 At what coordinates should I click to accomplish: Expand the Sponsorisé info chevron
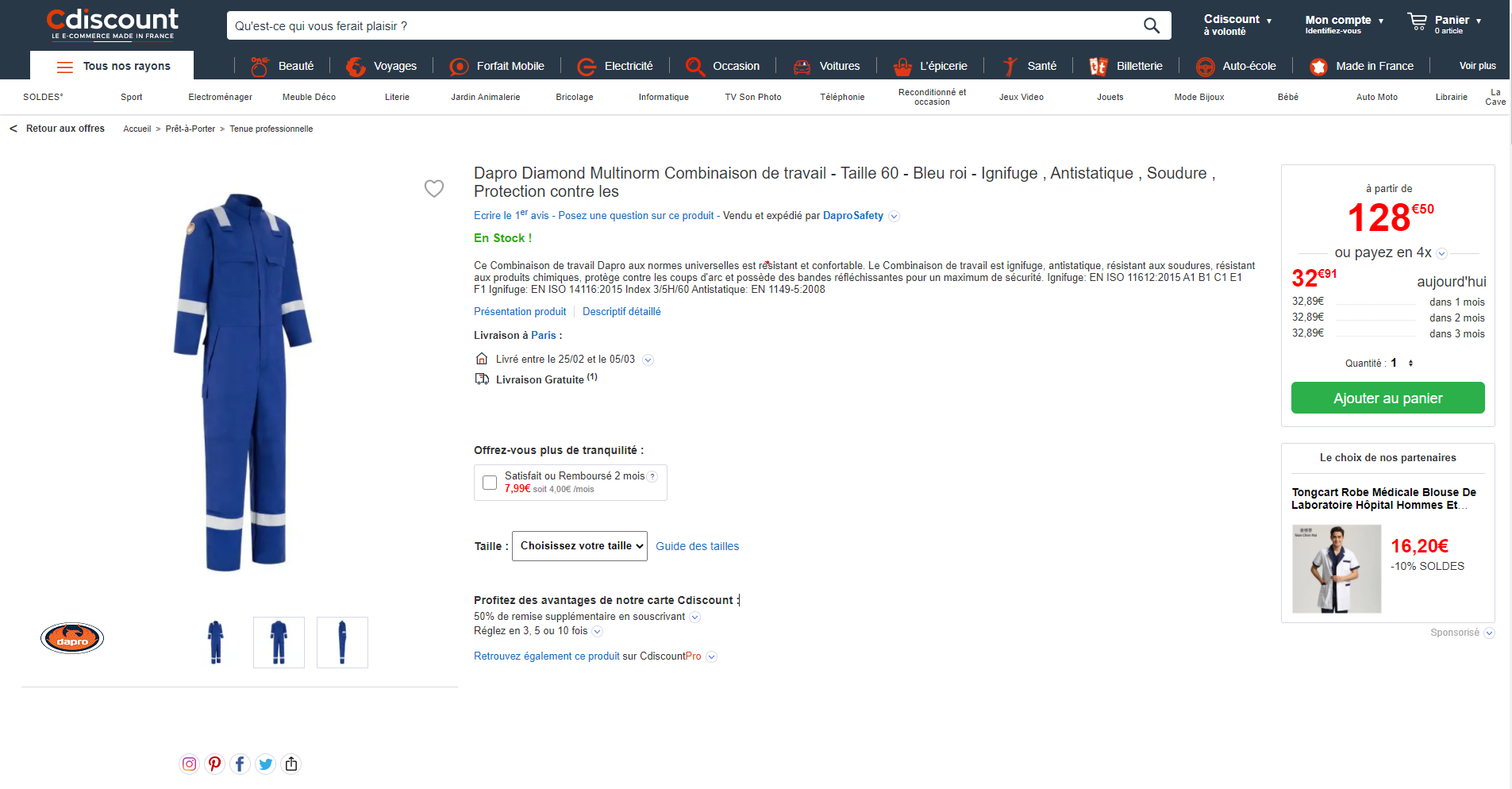point(1489,633)
